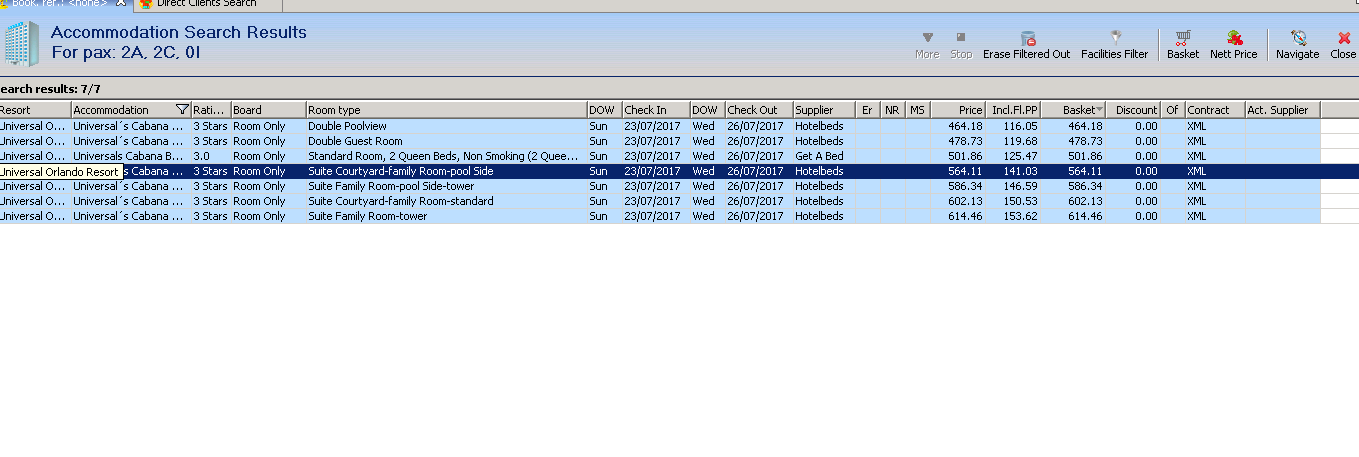The image size is (1359, 457).
Task: Click the Er column header
Action: pyautogui.click(x=868, y=110)
